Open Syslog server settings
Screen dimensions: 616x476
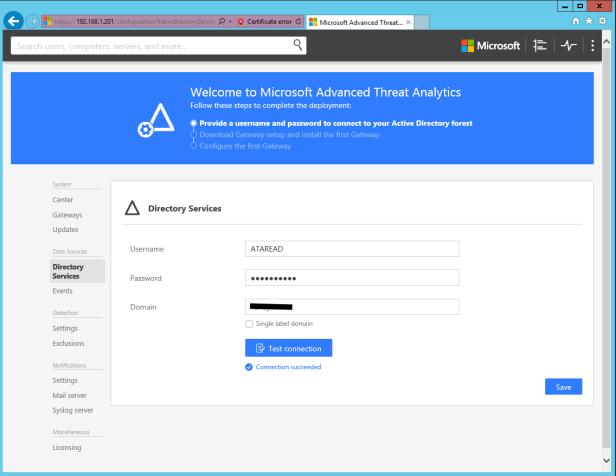73,410
